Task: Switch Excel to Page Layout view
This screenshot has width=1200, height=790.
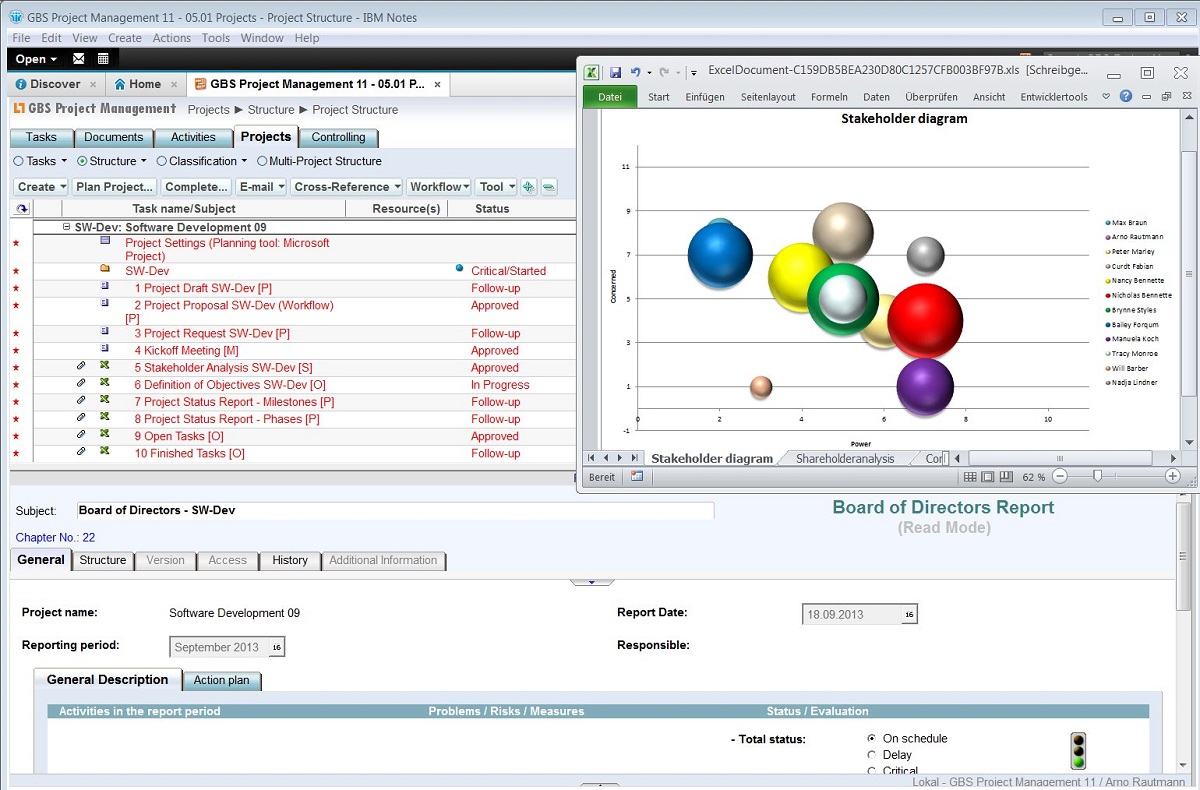Action: [x=988, y=477]
